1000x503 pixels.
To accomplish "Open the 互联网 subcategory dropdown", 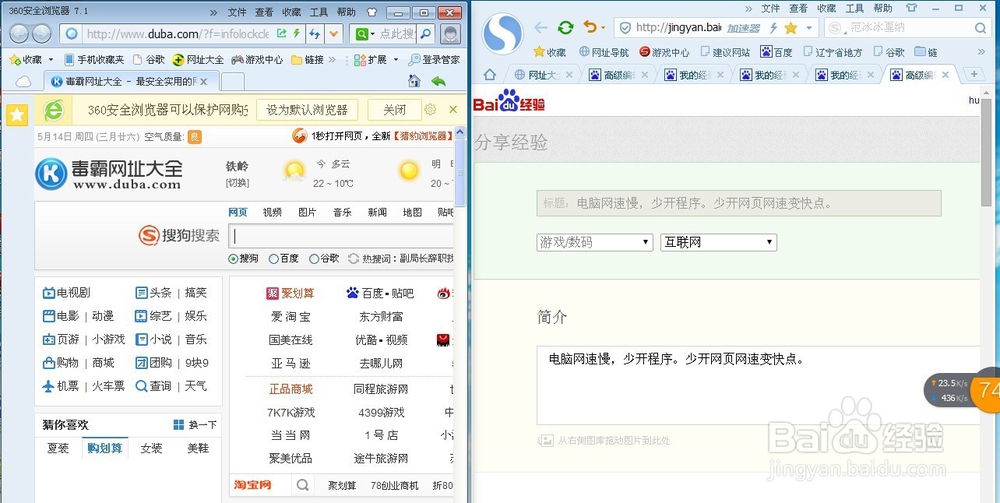I will coord(718,242).
